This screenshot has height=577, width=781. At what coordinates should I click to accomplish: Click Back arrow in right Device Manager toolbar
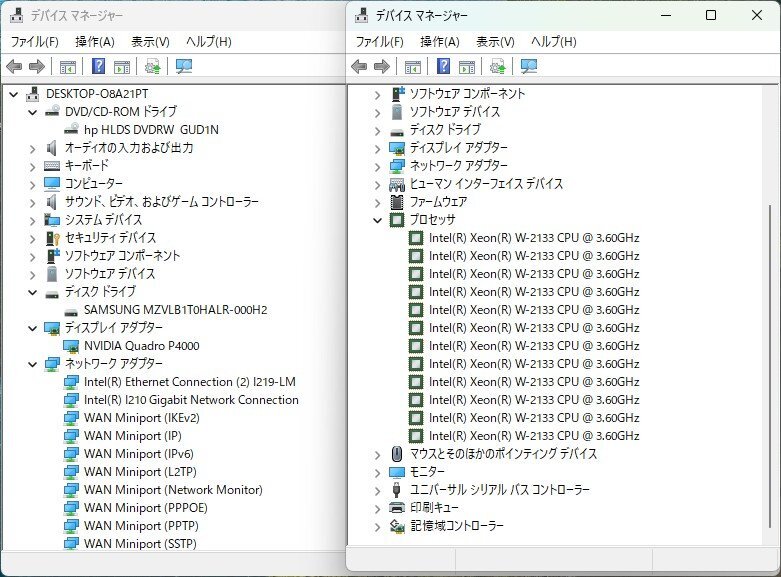point(359,66)
